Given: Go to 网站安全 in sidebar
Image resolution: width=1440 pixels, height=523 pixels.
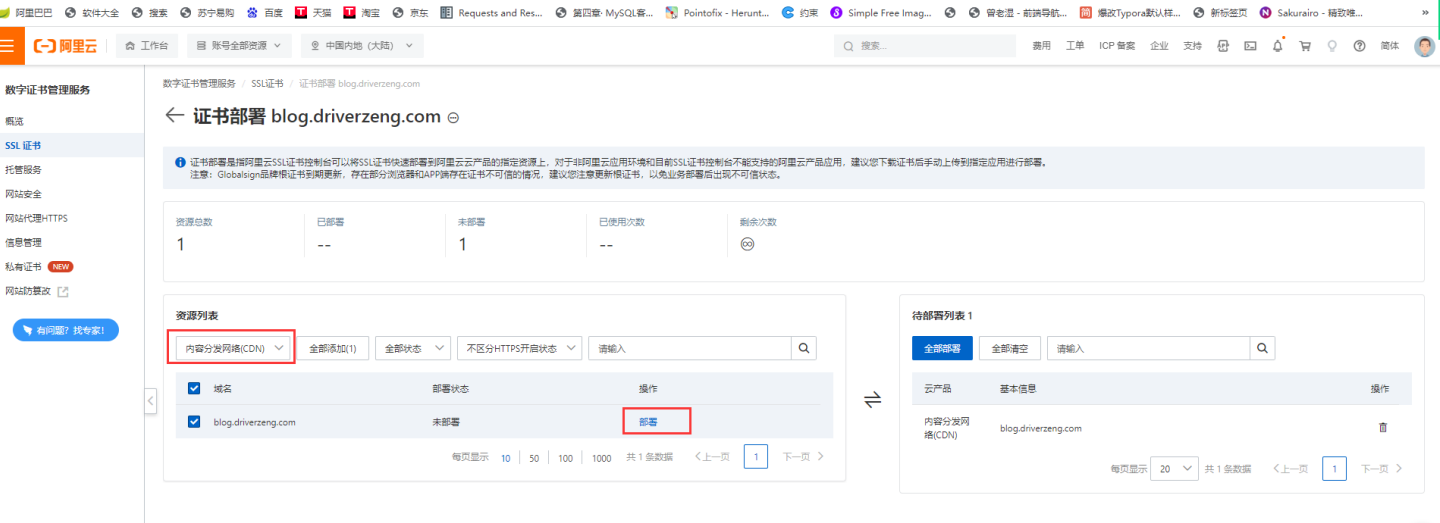Looking at the screenshot, I should point(23,194).
